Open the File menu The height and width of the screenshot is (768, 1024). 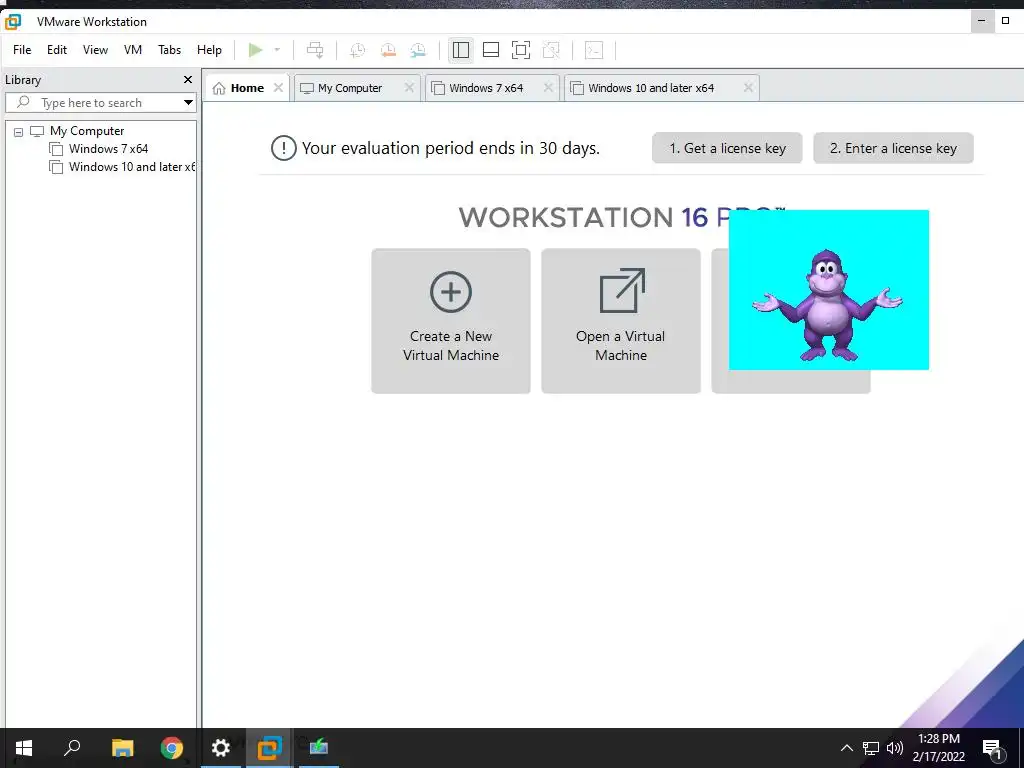point(22,50)
